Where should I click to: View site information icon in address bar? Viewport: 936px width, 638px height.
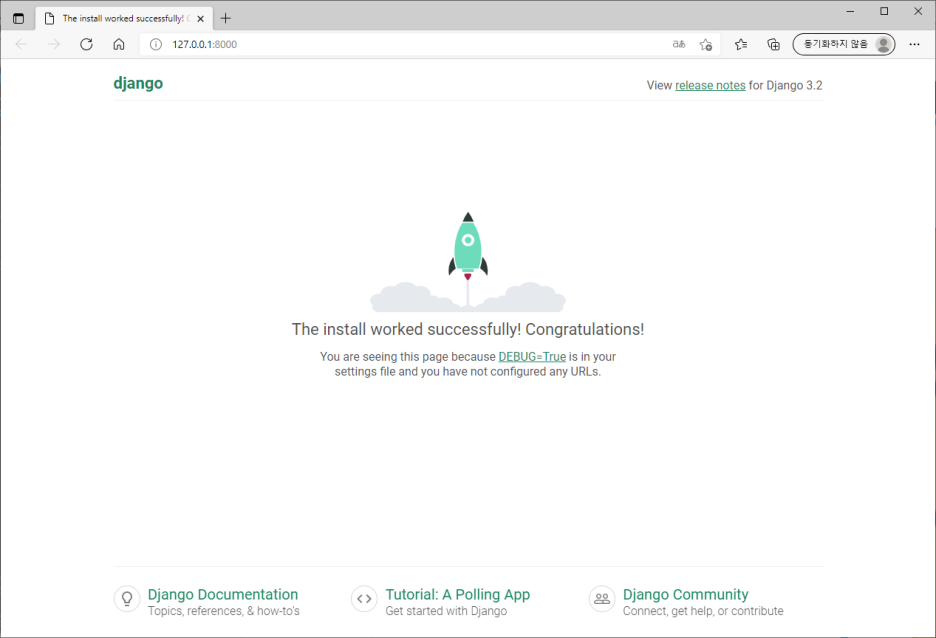[x=156, y=44]
